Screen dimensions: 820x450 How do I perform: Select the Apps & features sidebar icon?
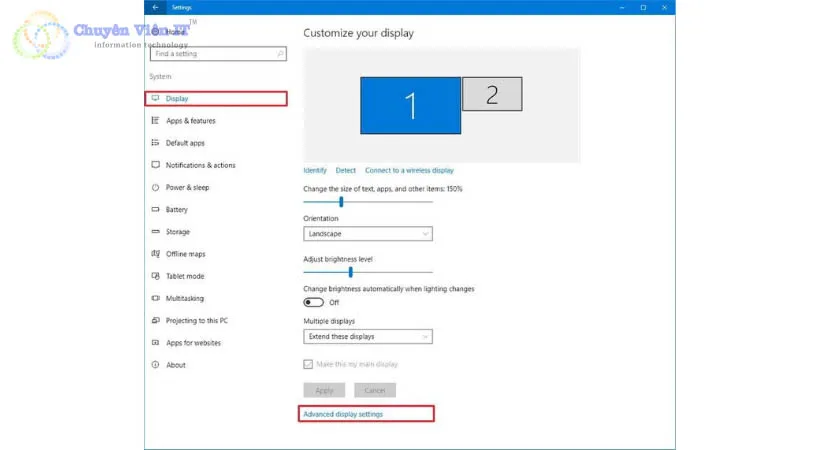coord(155,121)
